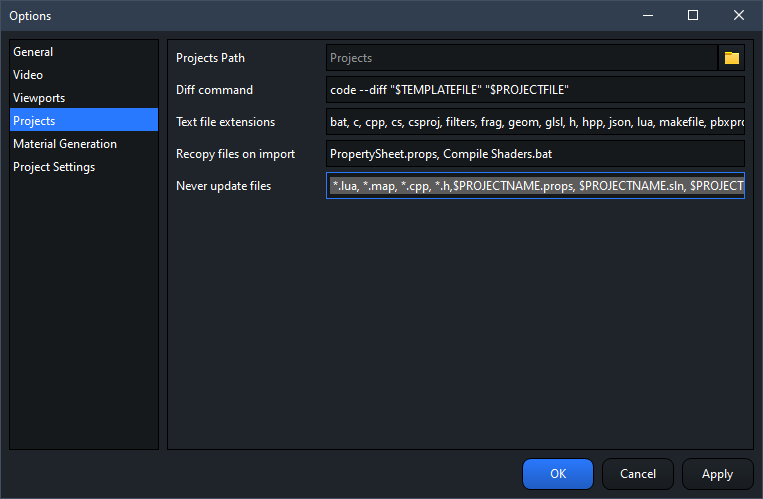Minimize the Options dialog
The image size is (763, 499).
647,15
